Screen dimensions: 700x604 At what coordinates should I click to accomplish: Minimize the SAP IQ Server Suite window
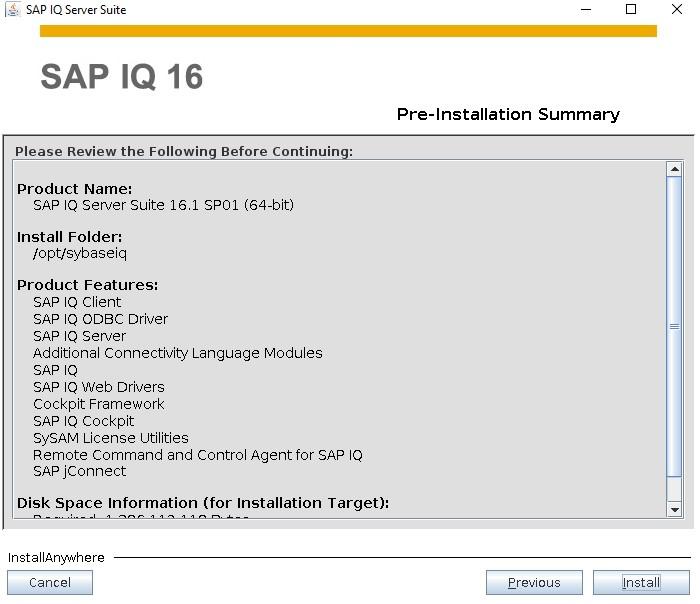(x=586, y=9)
